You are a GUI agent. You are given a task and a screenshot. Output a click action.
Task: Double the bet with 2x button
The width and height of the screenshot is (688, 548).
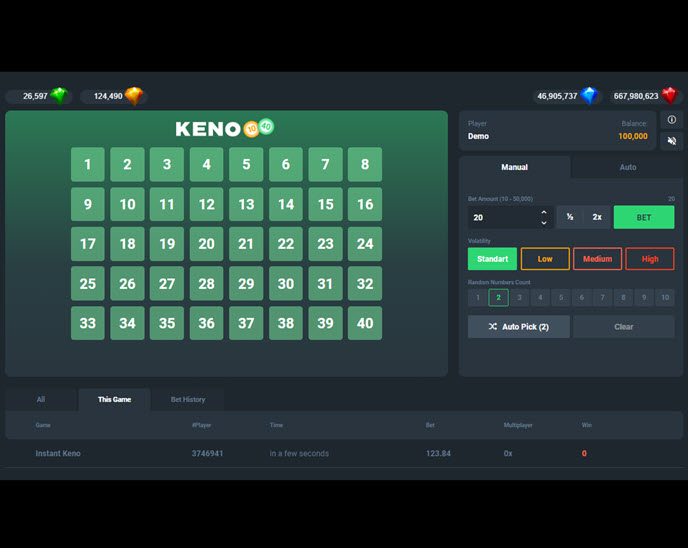[x=597, y=217]
